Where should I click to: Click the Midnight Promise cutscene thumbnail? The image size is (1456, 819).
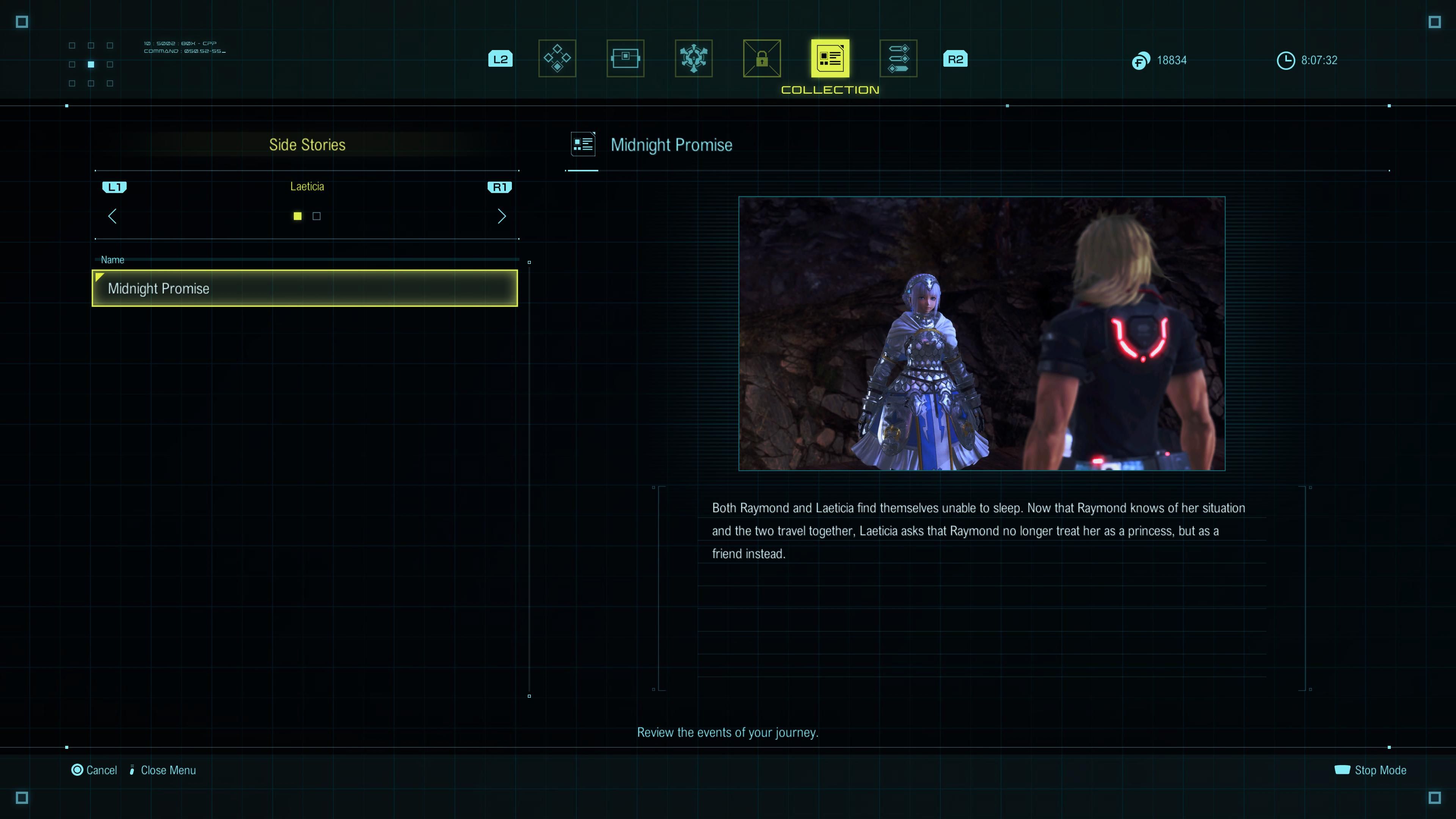coord(982,334)
